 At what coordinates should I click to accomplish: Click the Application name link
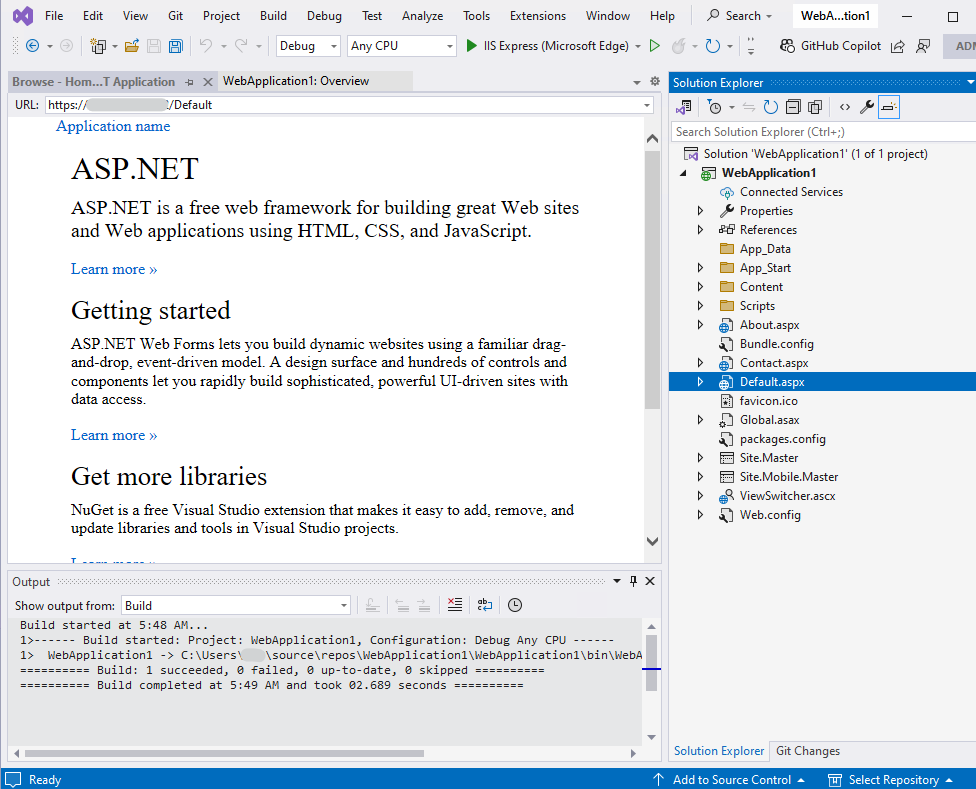tap(113, 126)
